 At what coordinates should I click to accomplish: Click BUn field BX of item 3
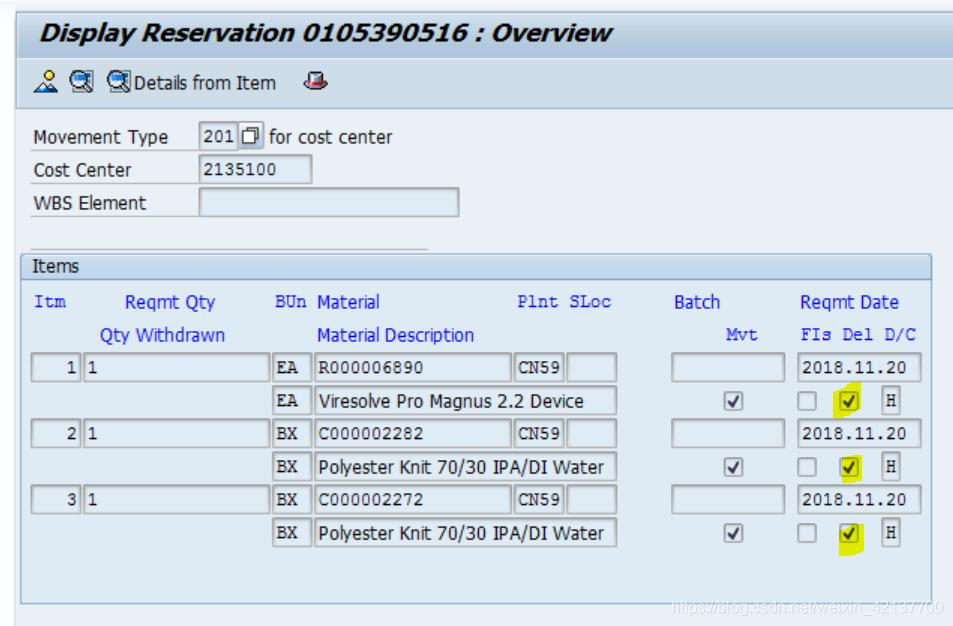pos(292,500)
